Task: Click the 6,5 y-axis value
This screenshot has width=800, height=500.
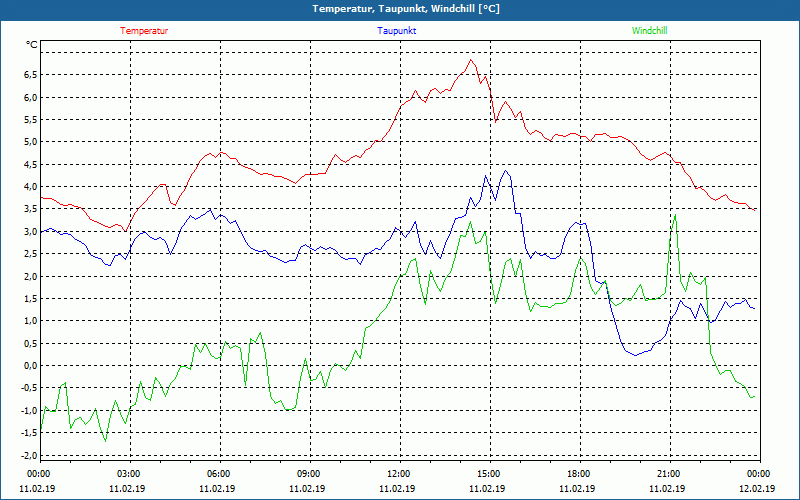Action: tap(31, 75)
